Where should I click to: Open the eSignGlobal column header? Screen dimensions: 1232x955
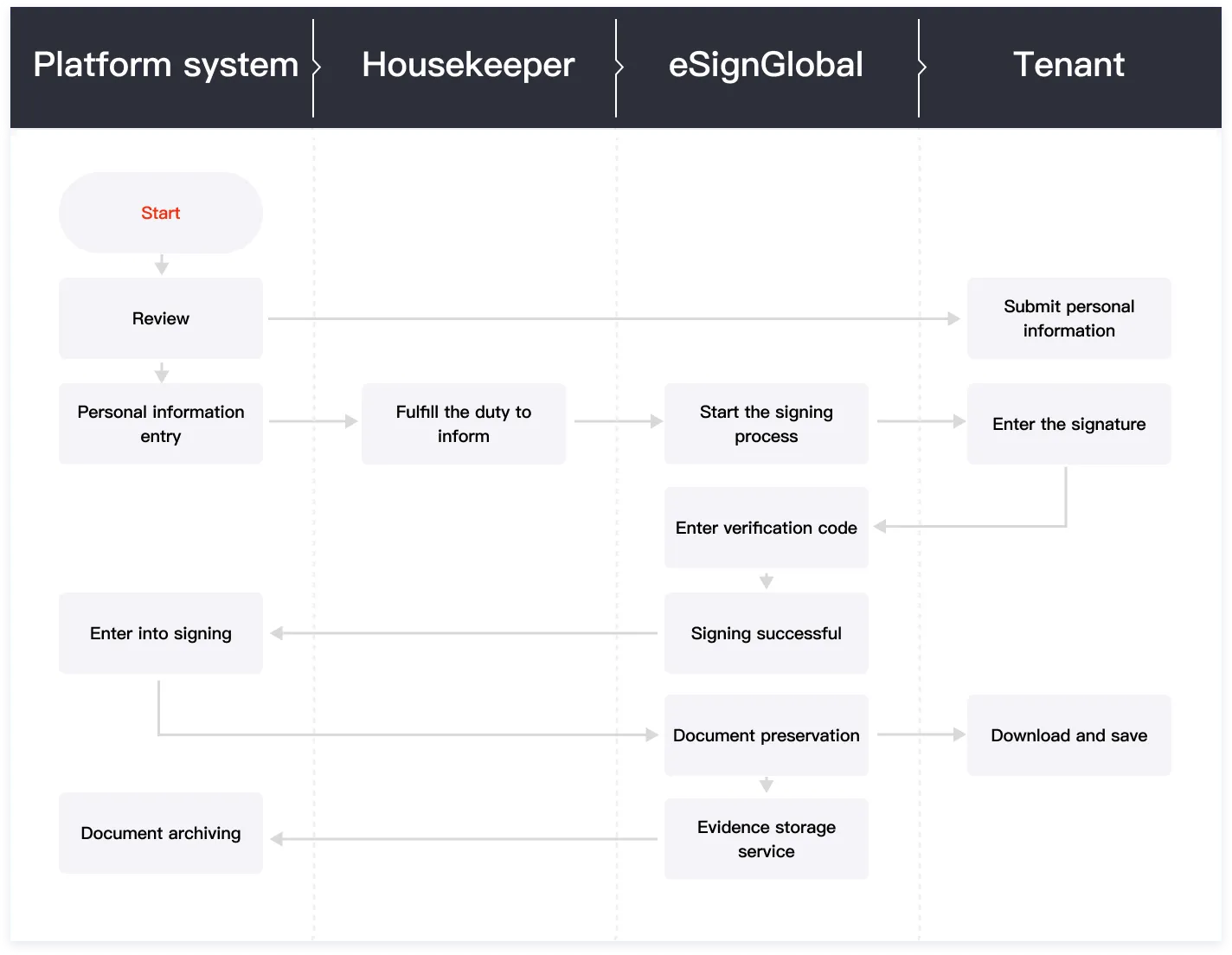coord(766,65)
